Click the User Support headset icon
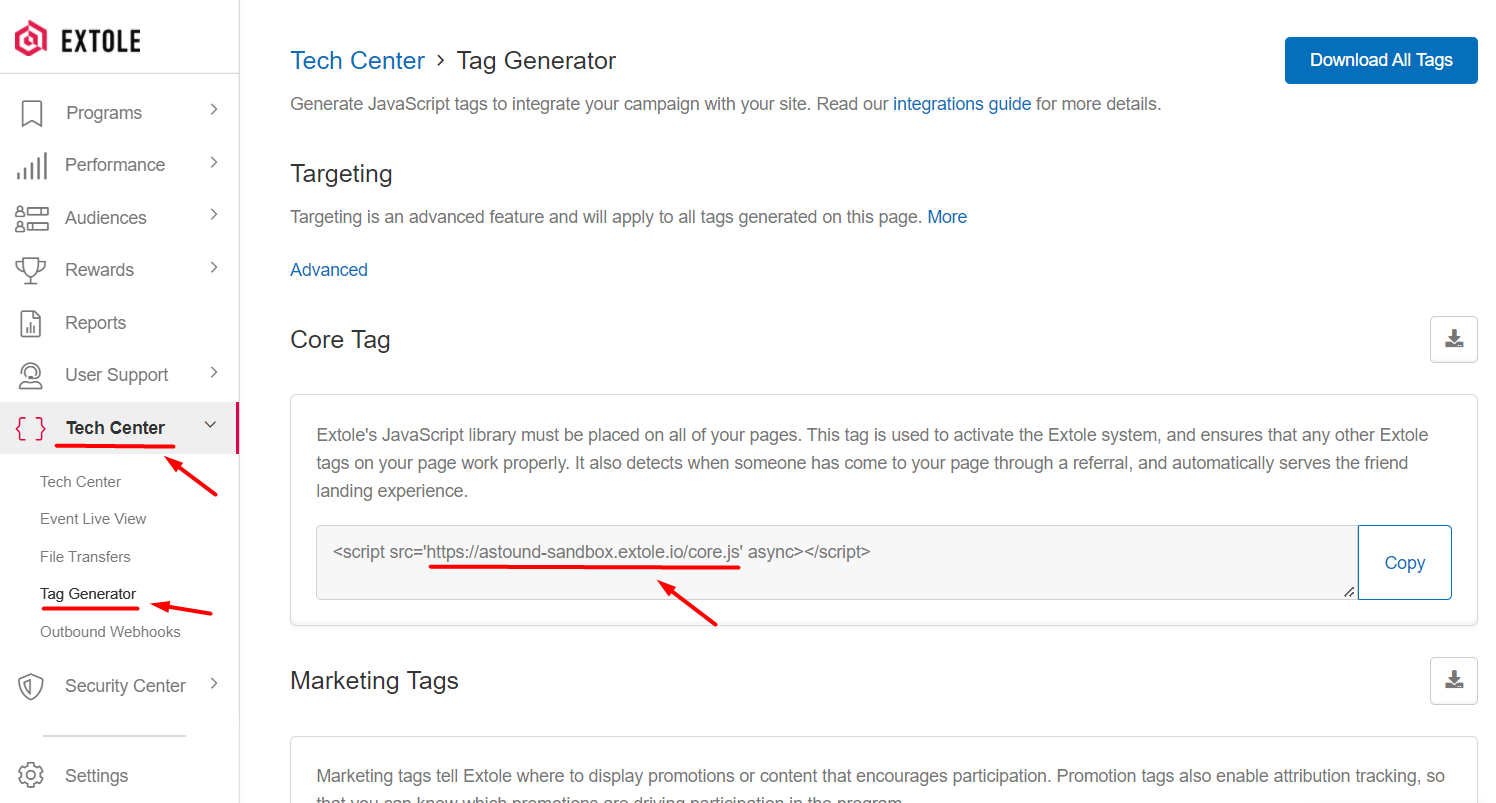Viewport: 1496px width, 803px height. point(32,375)
